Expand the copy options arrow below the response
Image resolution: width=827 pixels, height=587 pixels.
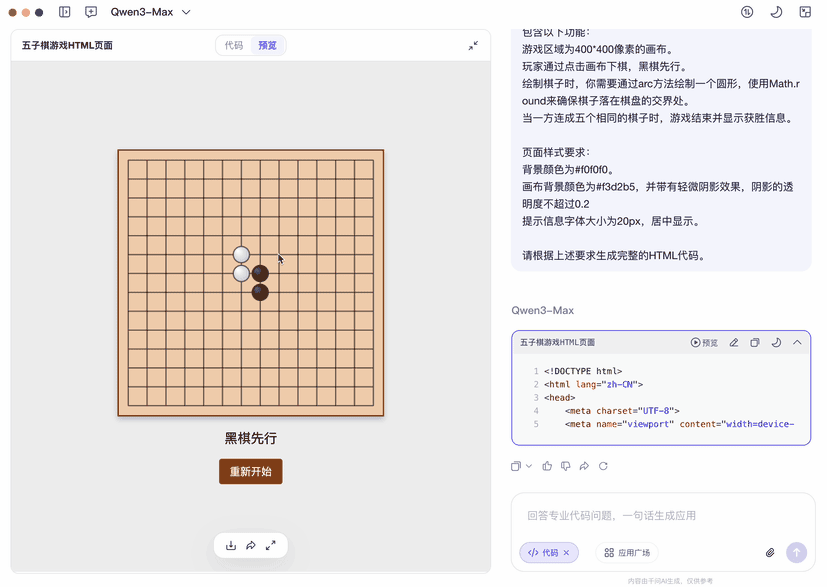(x=529, y=466)
